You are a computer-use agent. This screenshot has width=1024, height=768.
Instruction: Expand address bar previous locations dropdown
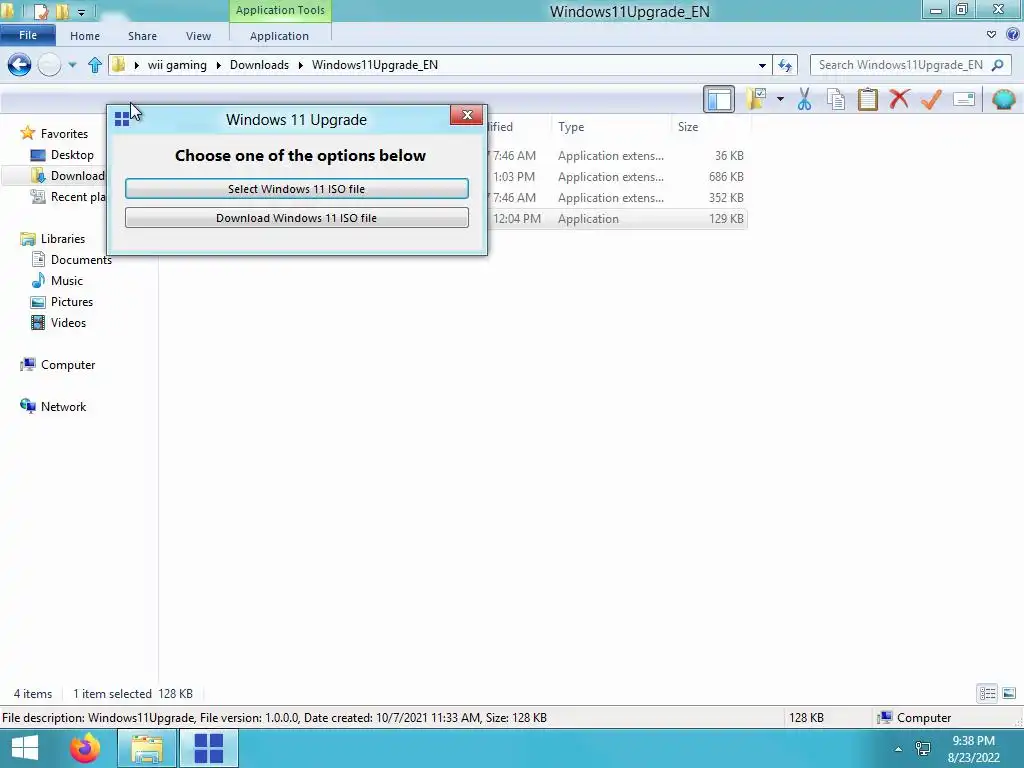762,65
